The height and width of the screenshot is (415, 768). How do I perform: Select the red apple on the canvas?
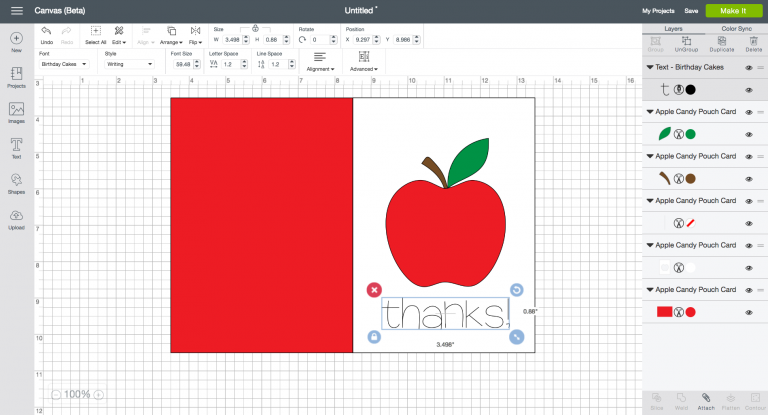click(445, 234)
